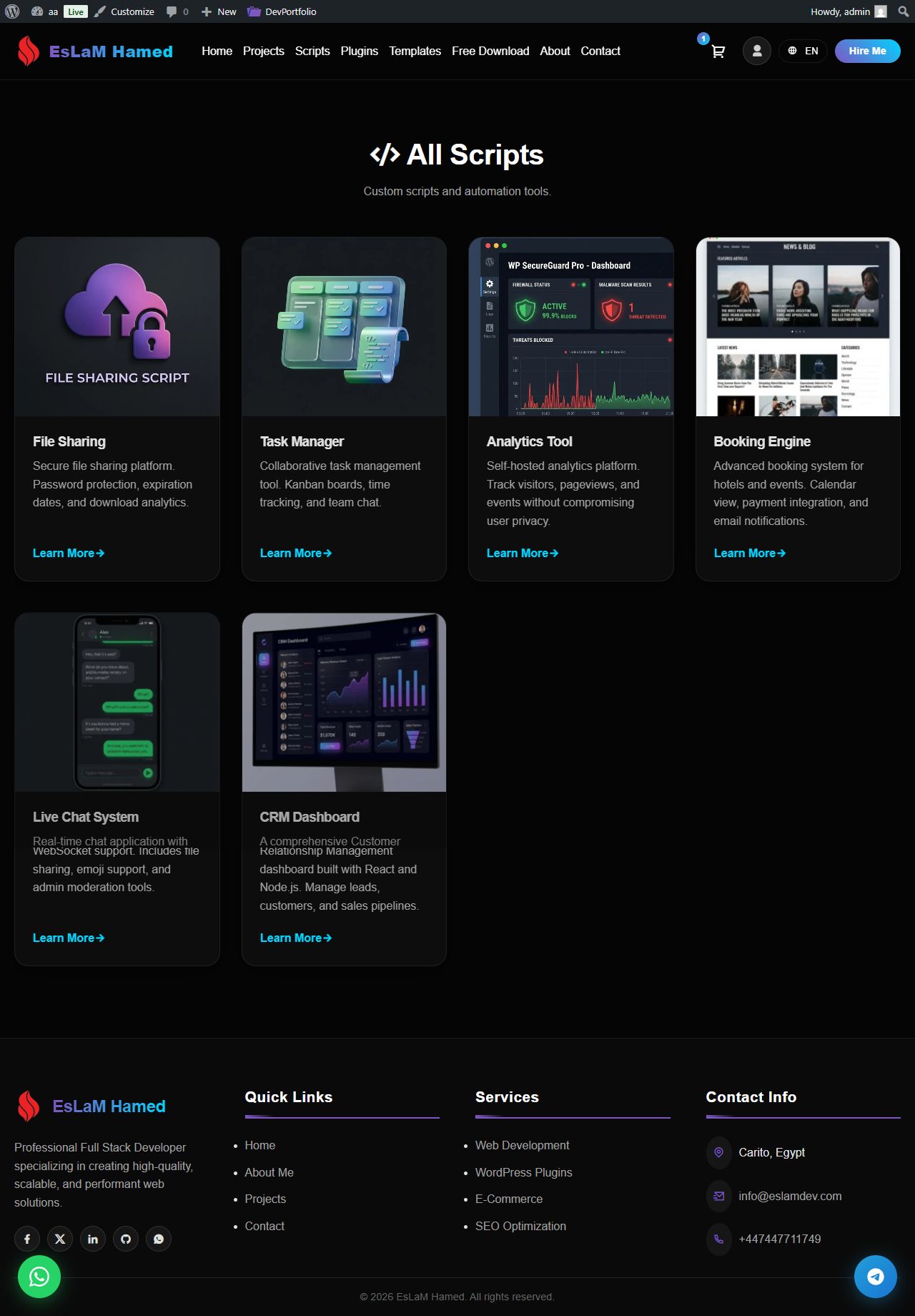The height and width of the screenshot is (1316, 915).
Task: Click Contact in footer Quick Links
Action: [264, 1226]
